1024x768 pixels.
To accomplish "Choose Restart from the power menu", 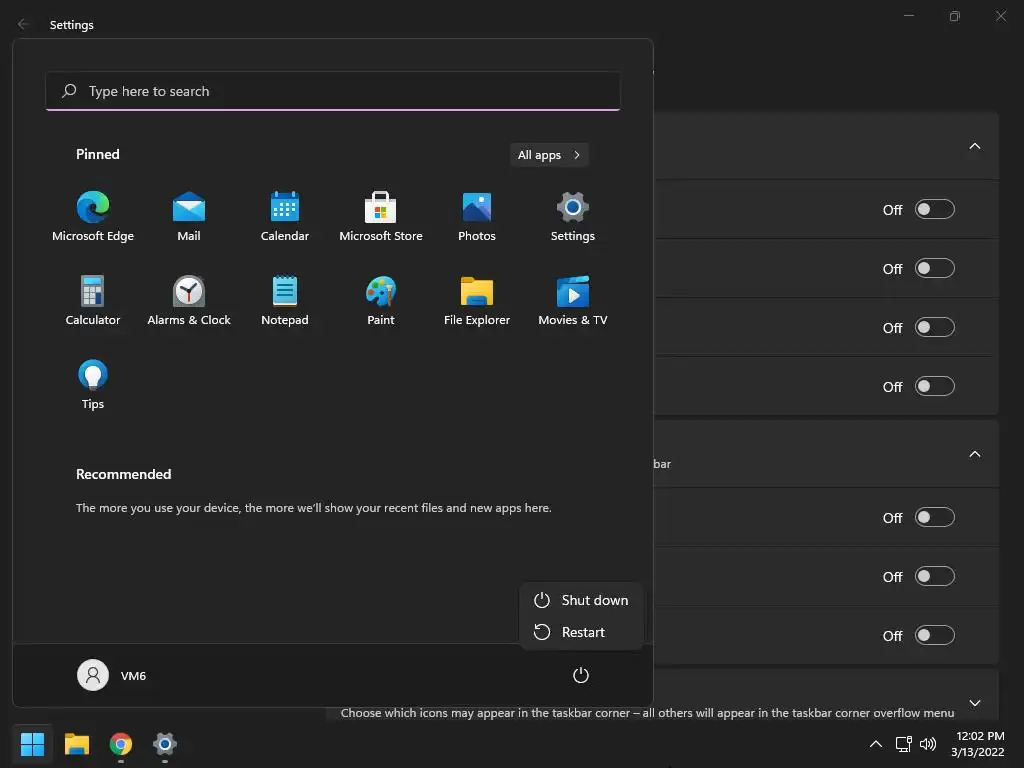I will click(x=581, y=632).
